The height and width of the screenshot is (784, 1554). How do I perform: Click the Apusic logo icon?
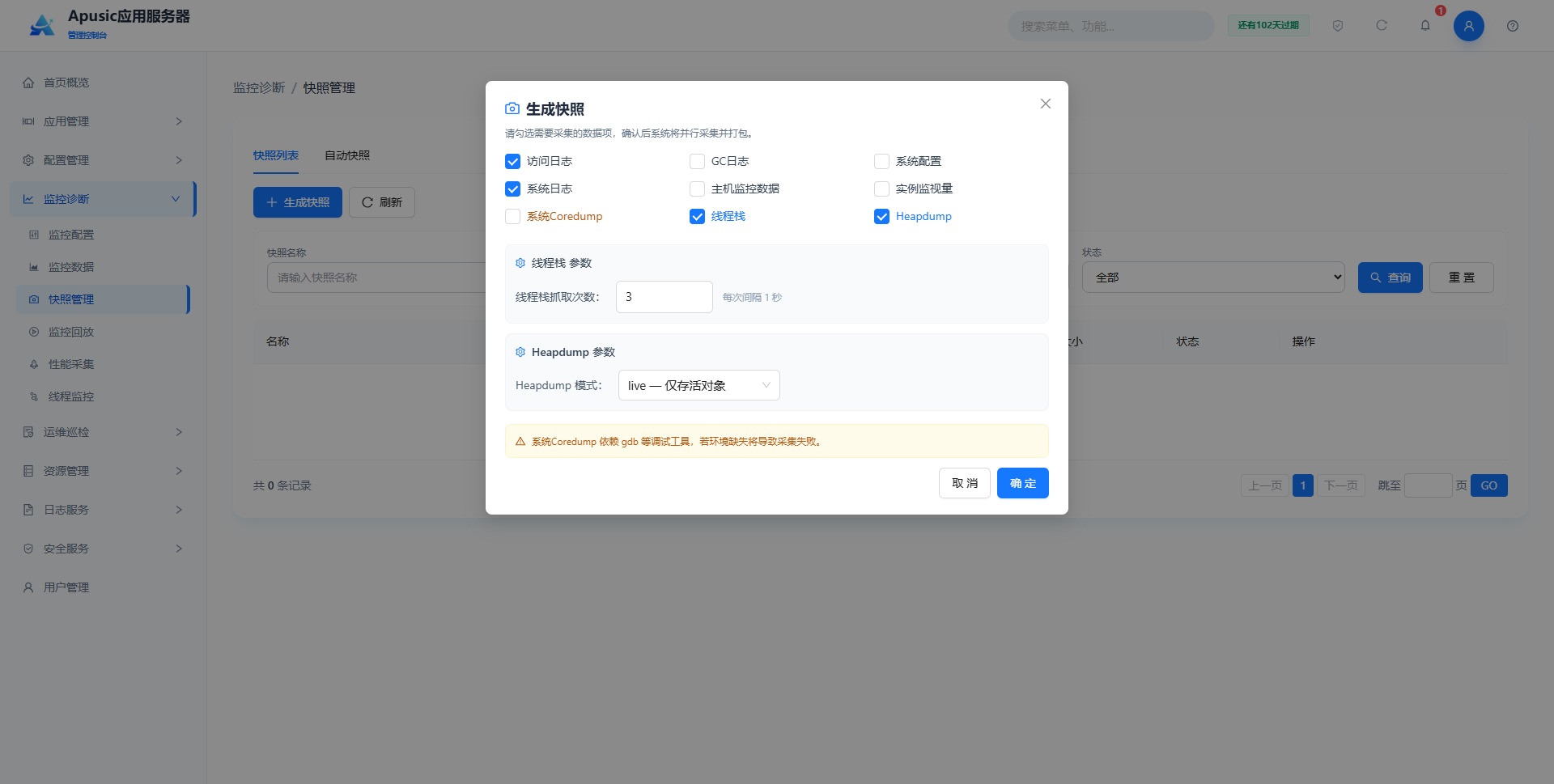(x=42, y=25)
